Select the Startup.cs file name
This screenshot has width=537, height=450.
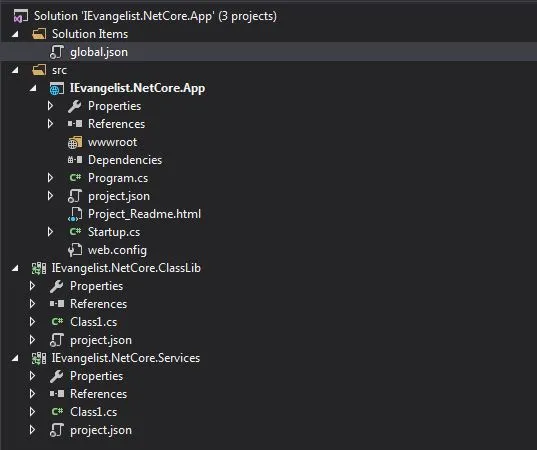point(114,232)
